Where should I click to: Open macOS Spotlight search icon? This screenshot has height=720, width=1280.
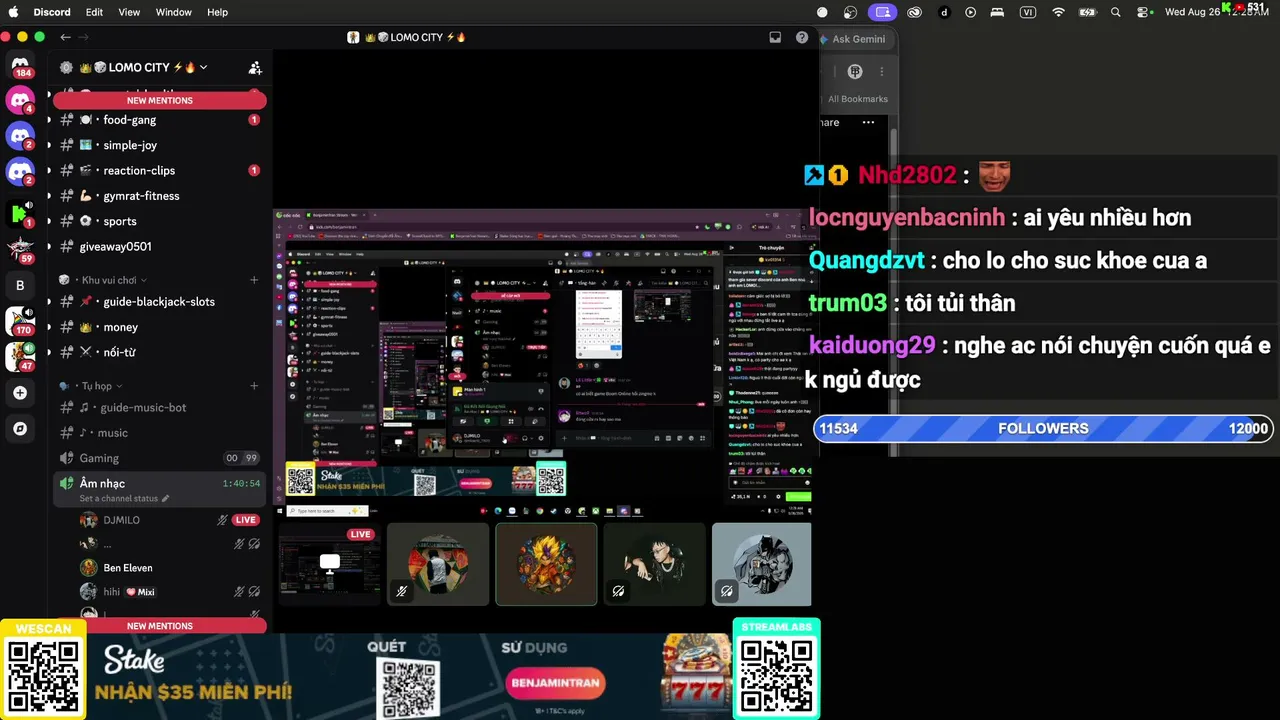click(x=1116, y=12)
